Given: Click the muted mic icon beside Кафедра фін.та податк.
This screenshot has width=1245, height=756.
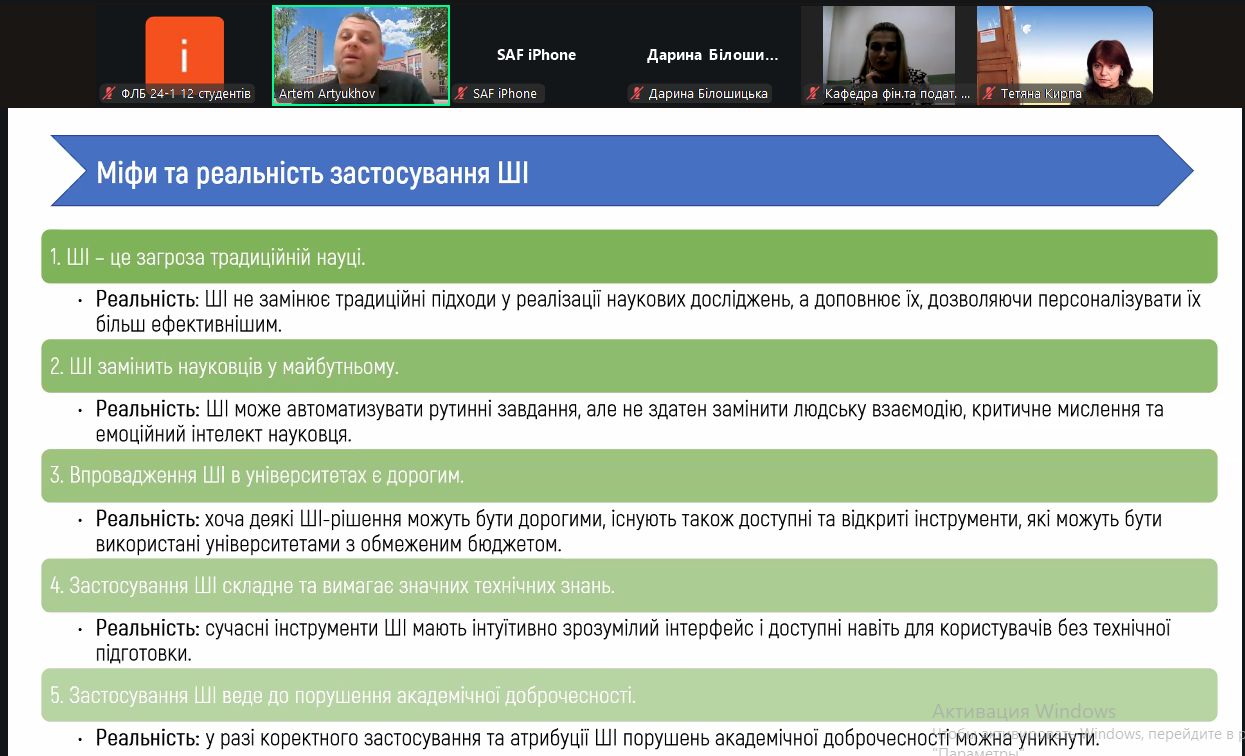Looking at the screenshot, I should pos(812,94).
